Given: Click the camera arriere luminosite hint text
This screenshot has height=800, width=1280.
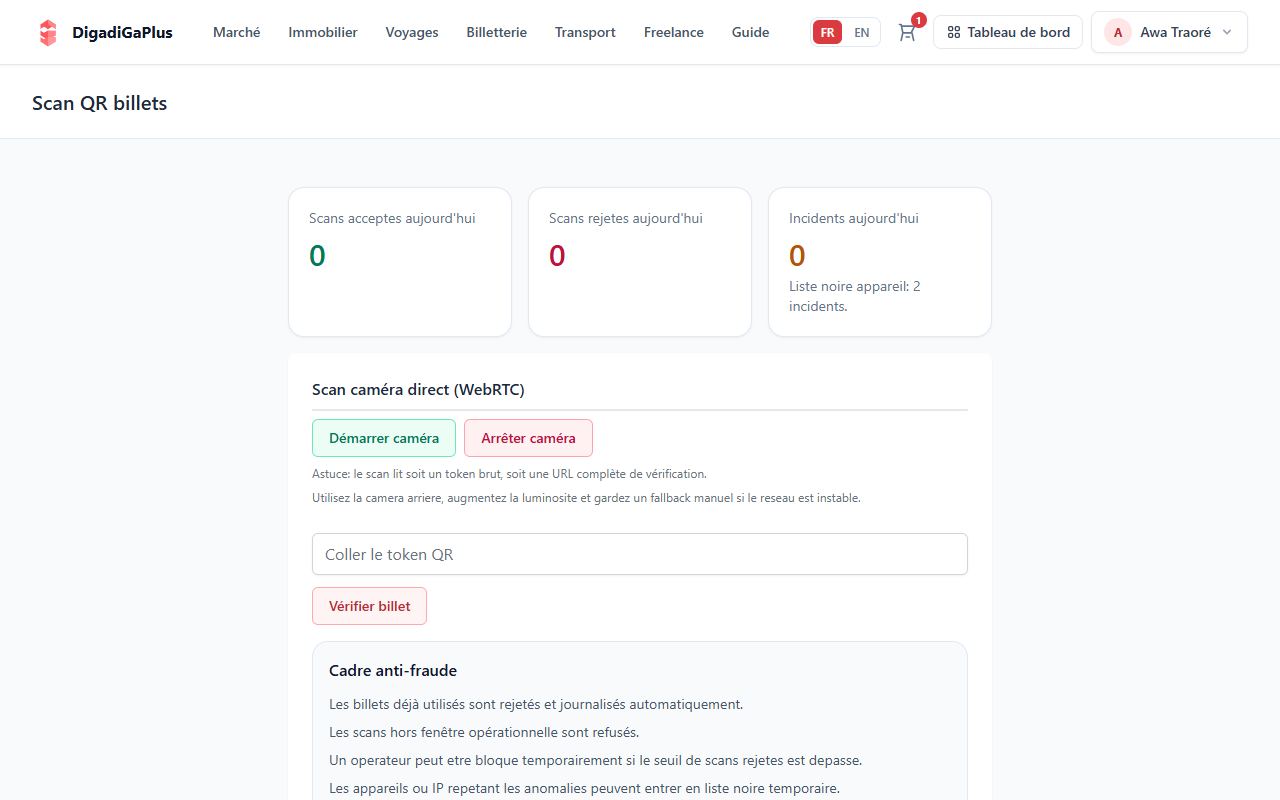Looking at the screenshot, I should [x=586, y=498].
